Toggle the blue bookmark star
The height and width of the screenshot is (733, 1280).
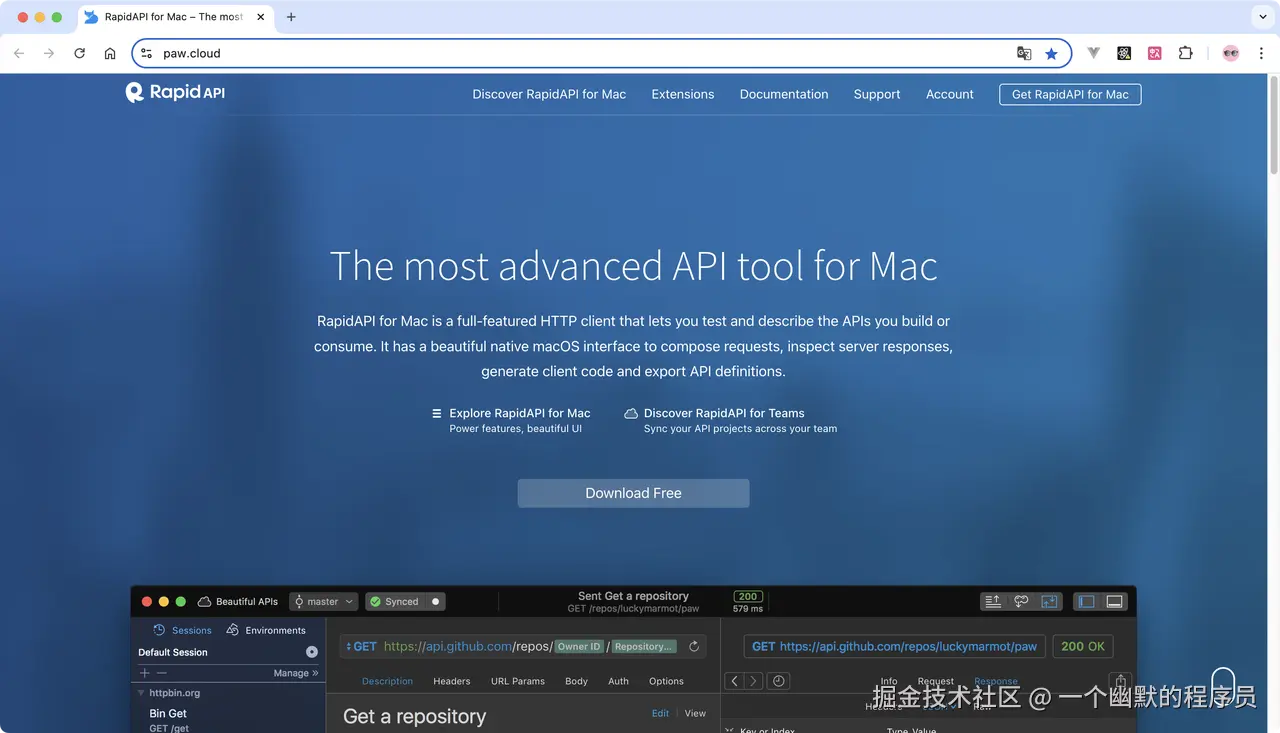1051,54
